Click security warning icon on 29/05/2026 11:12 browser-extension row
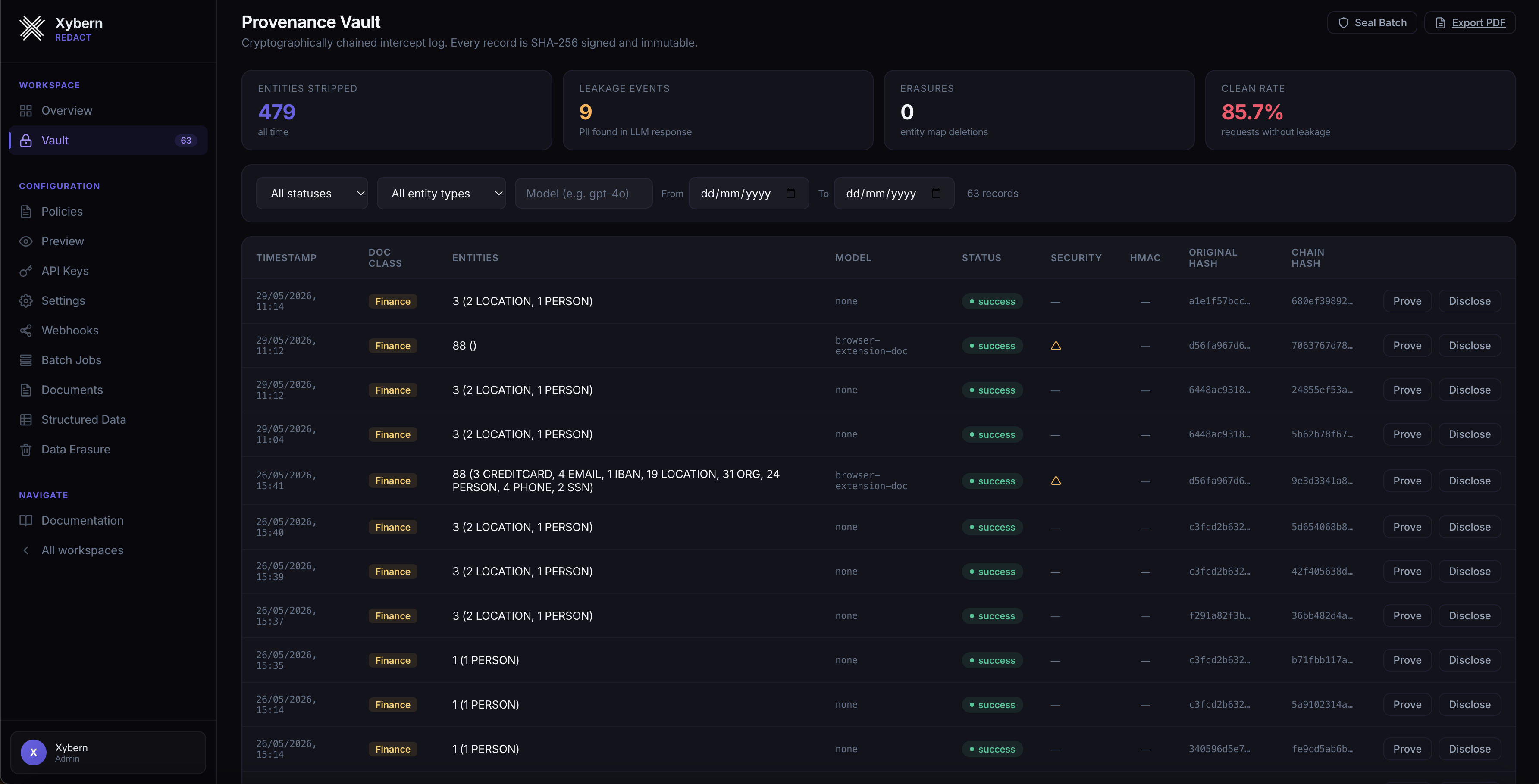This screenshot has height=784, width=1539. pyautogui.click(x=1056, y=346)
